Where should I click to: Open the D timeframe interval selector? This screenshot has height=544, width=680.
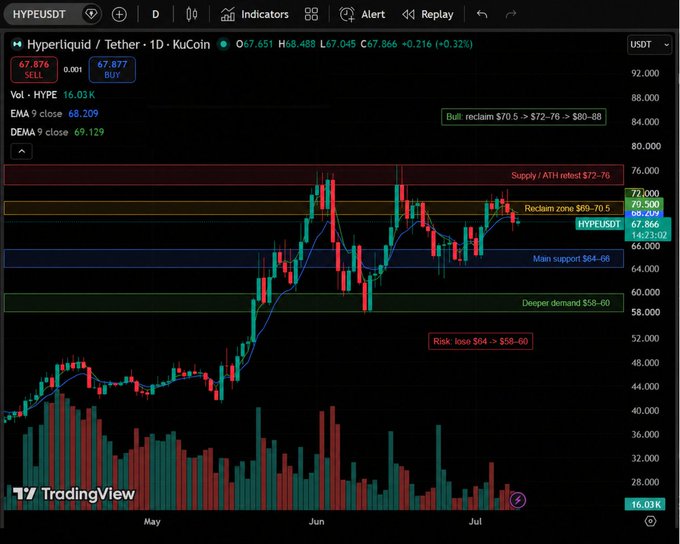[155, 14]
